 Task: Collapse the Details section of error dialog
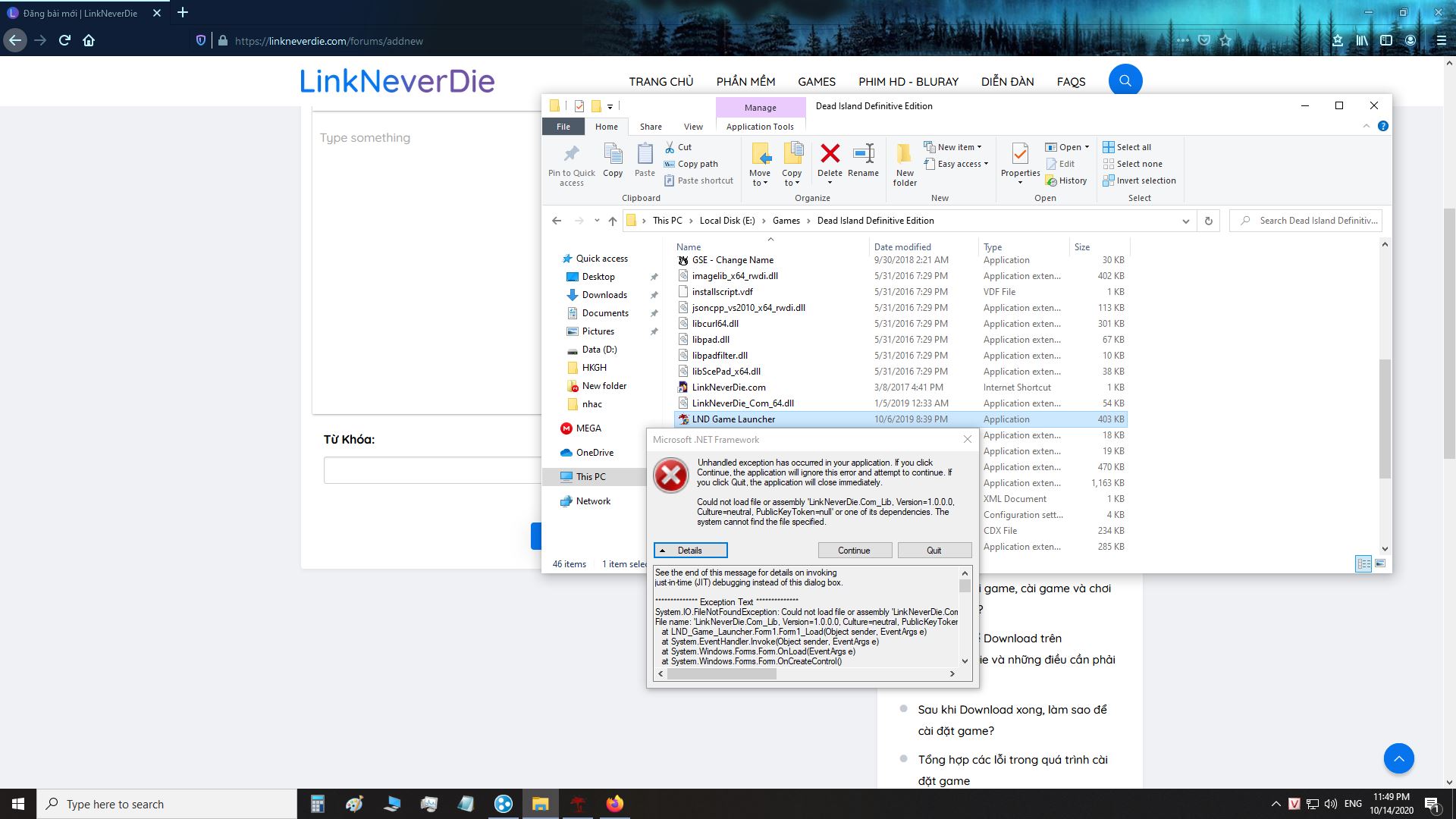[690, 551]
